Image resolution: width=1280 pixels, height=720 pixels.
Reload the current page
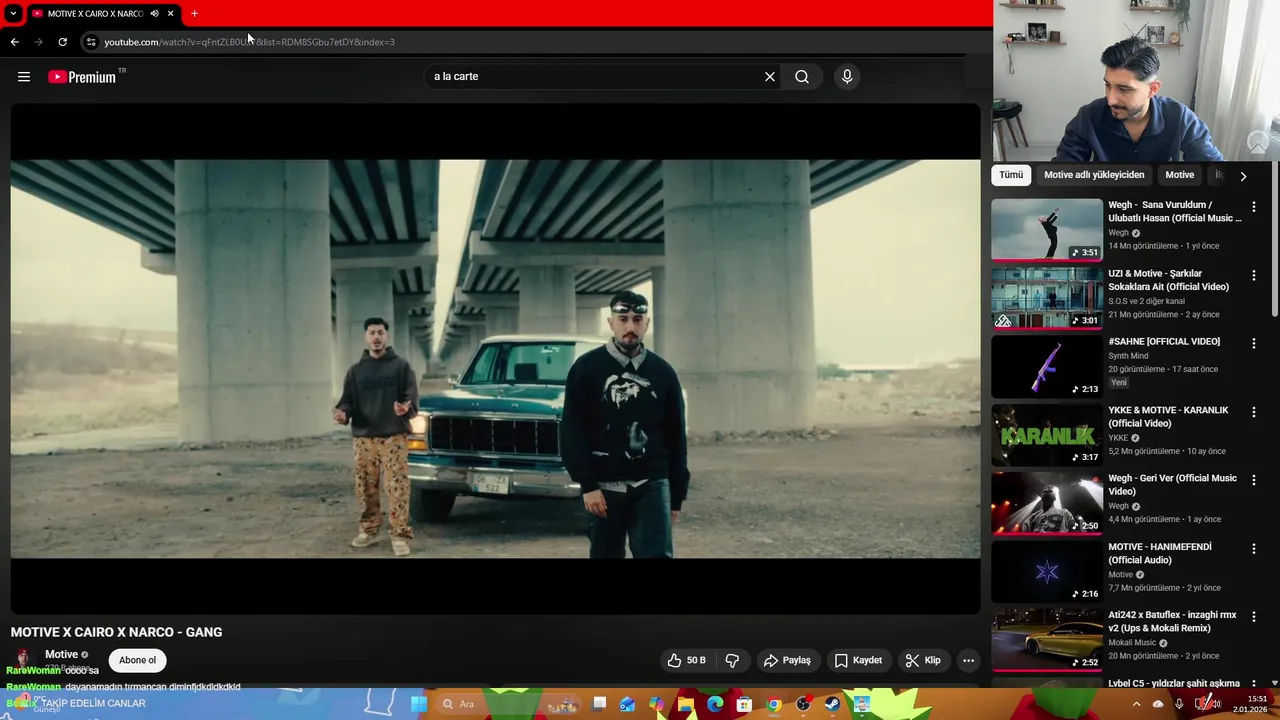coord(62,42)
